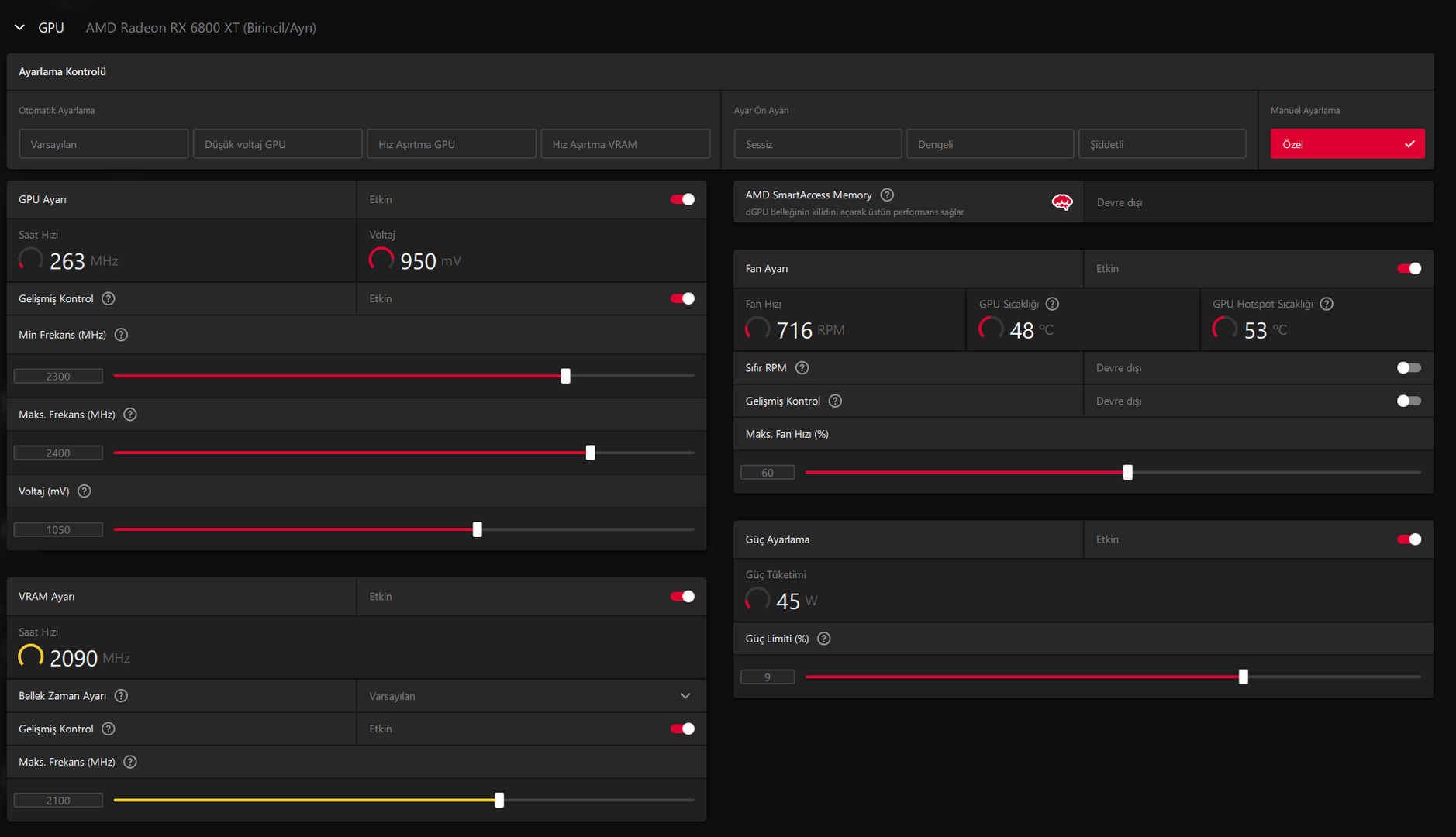Image resolution: width=1456 pixels, height=837 pixels.
Task: Open the Güç Limiti (%) help icon
Action: [824, 639]
